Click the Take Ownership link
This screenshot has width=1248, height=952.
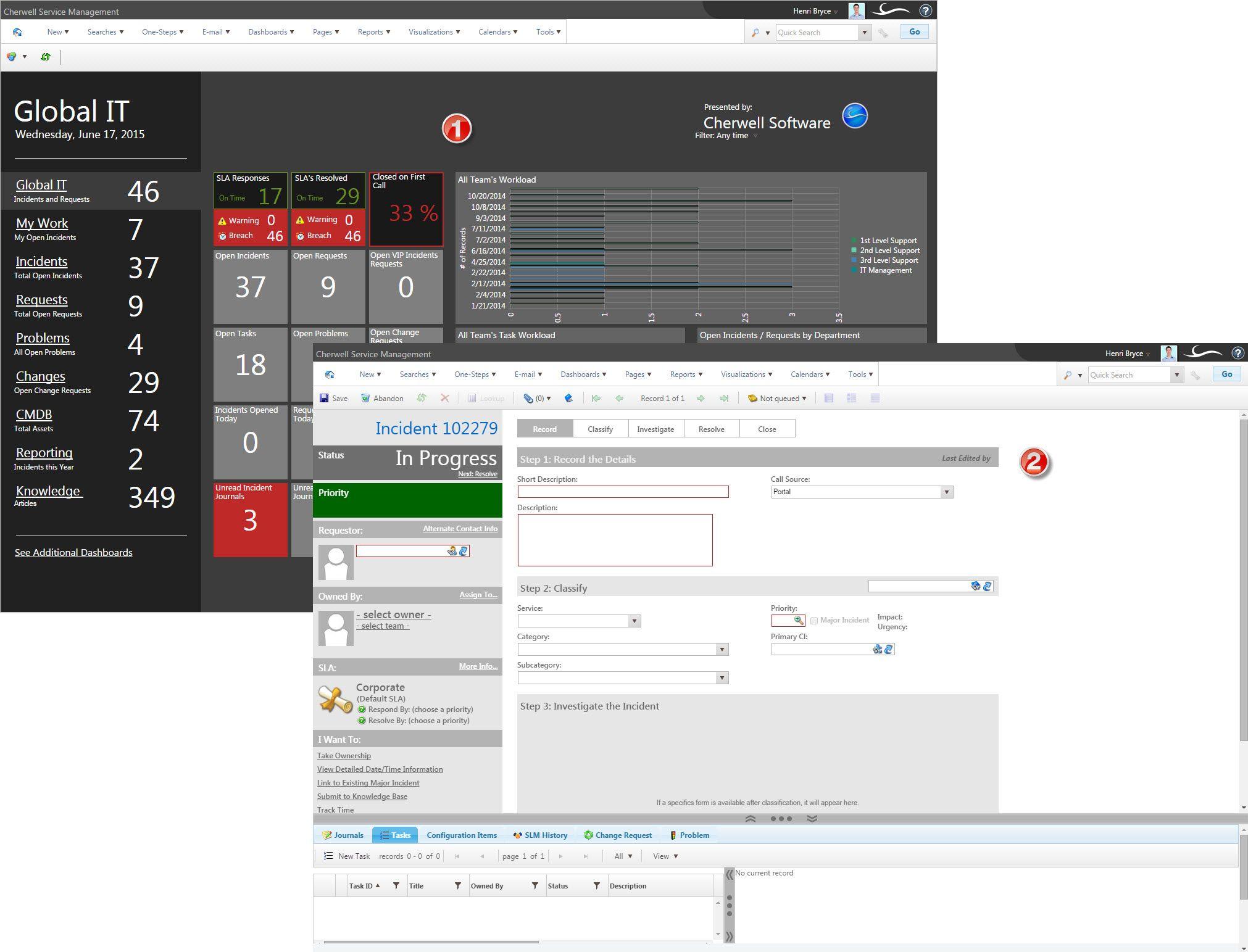coord(344,756)
